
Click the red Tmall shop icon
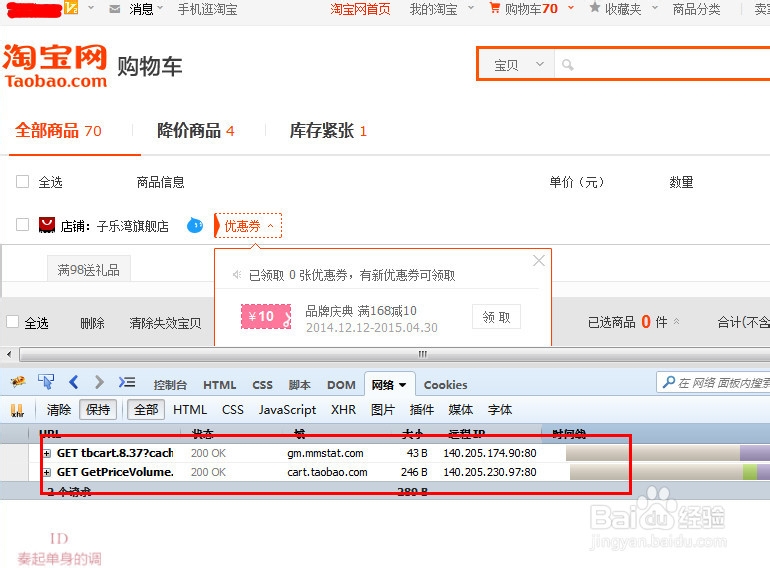click(x=47, y=225)
